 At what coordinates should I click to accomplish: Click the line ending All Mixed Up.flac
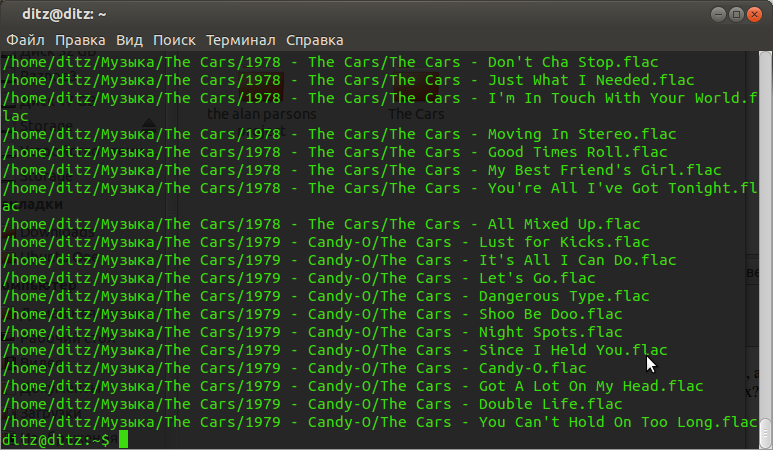pos(321,224)
